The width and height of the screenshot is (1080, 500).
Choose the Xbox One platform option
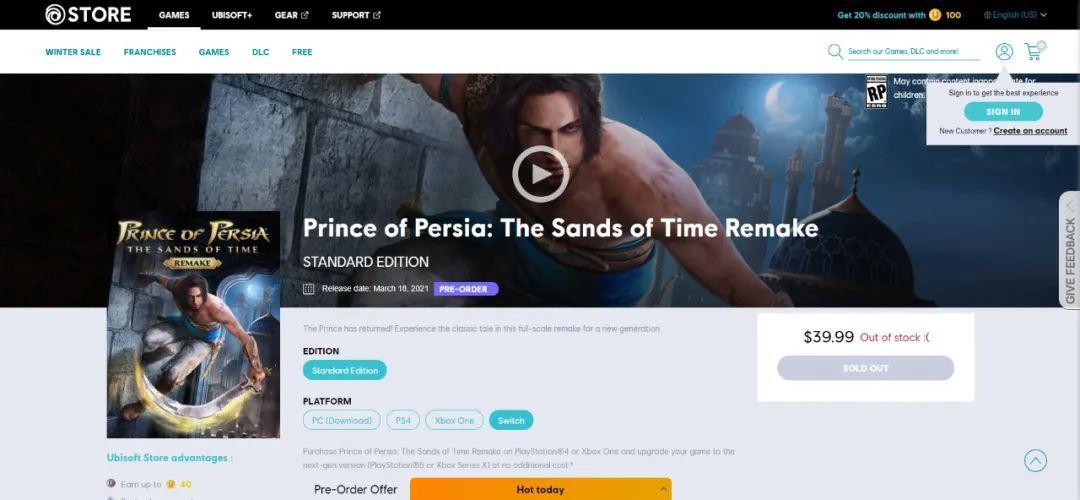tap(454, 420)
